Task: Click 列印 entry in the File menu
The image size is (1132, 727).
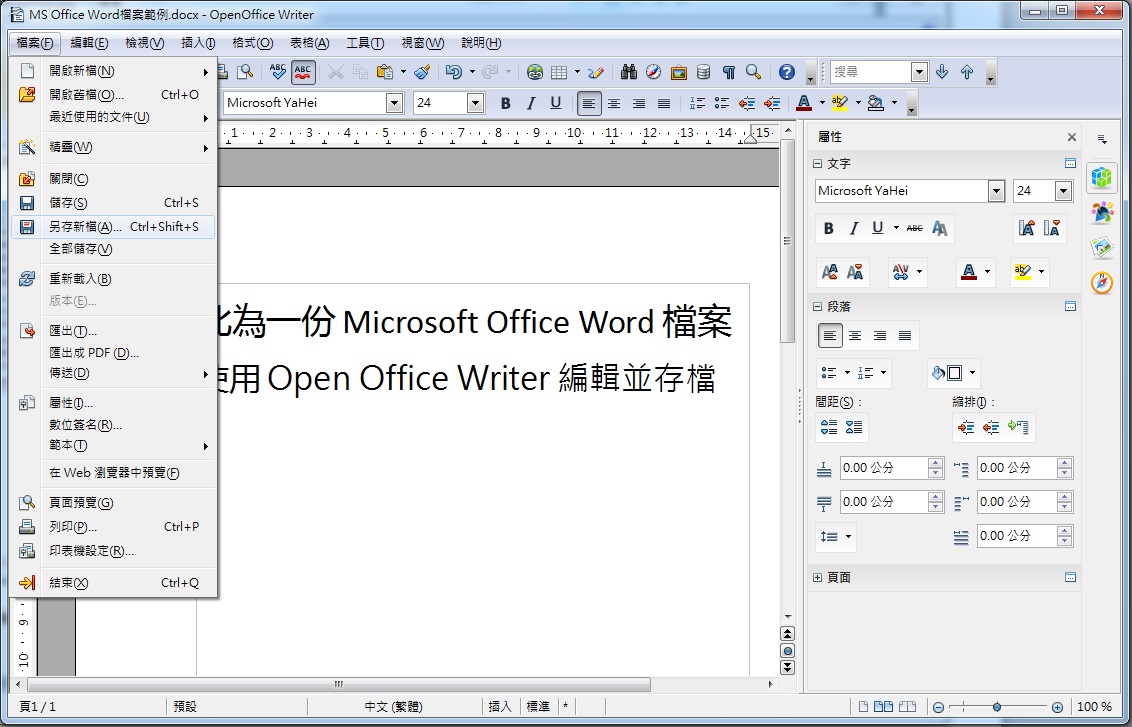Action: pyautogui.click(x=73, y=527)
